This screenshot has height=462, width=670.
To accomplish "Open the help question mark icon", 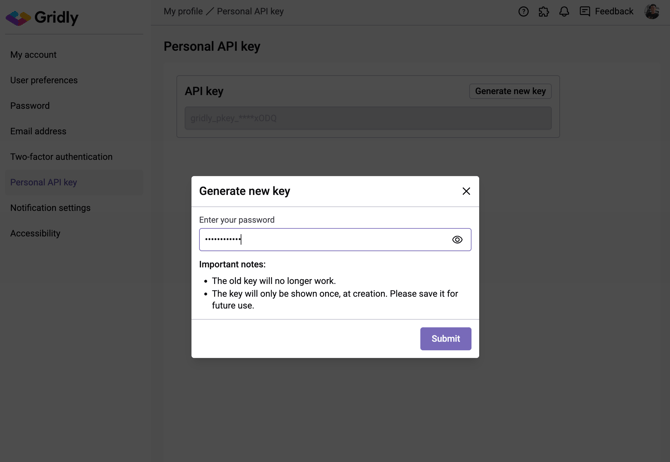I will [x=523, y=12].
